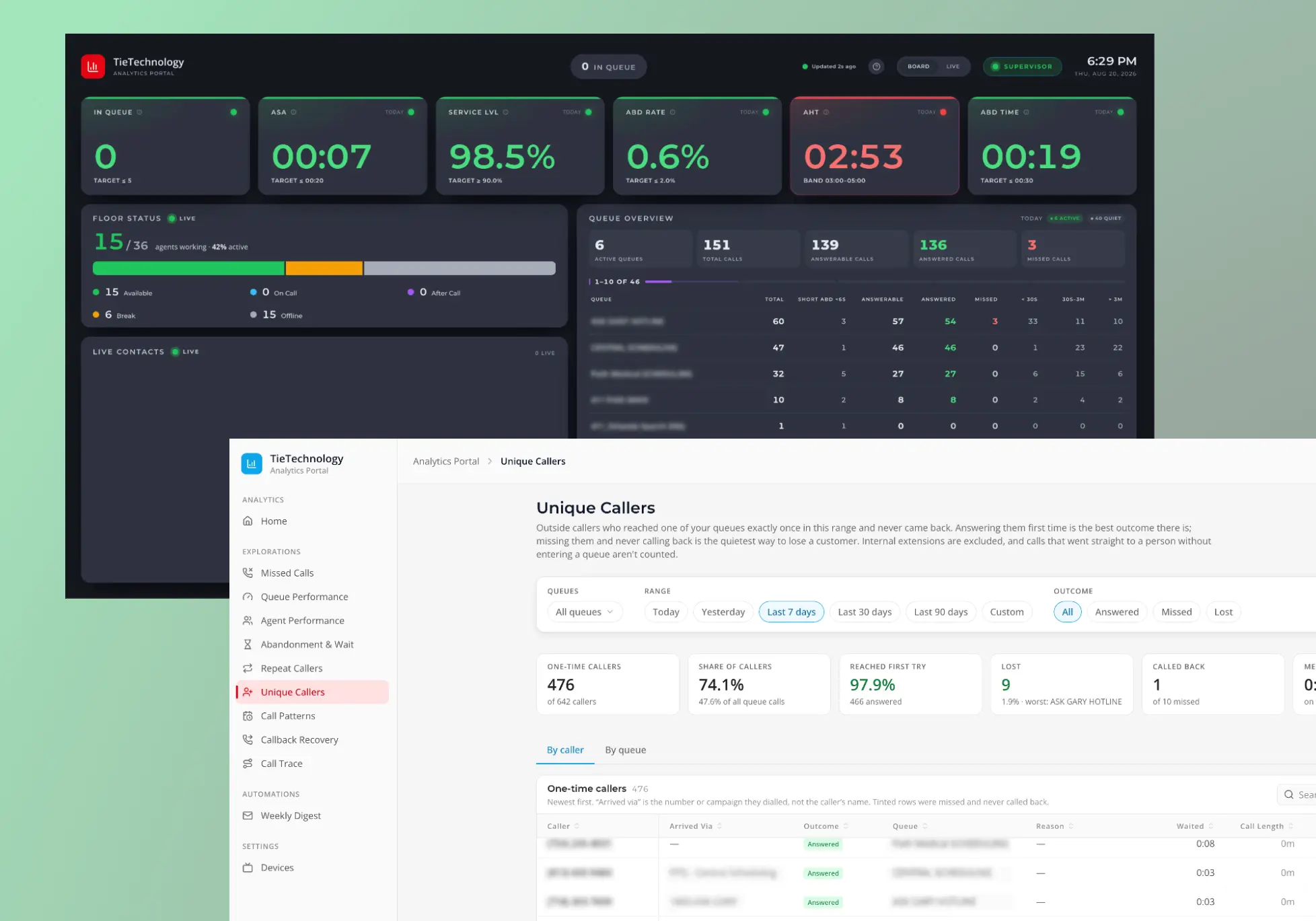Click the red TieTechnology logo icon

[93, 67]
